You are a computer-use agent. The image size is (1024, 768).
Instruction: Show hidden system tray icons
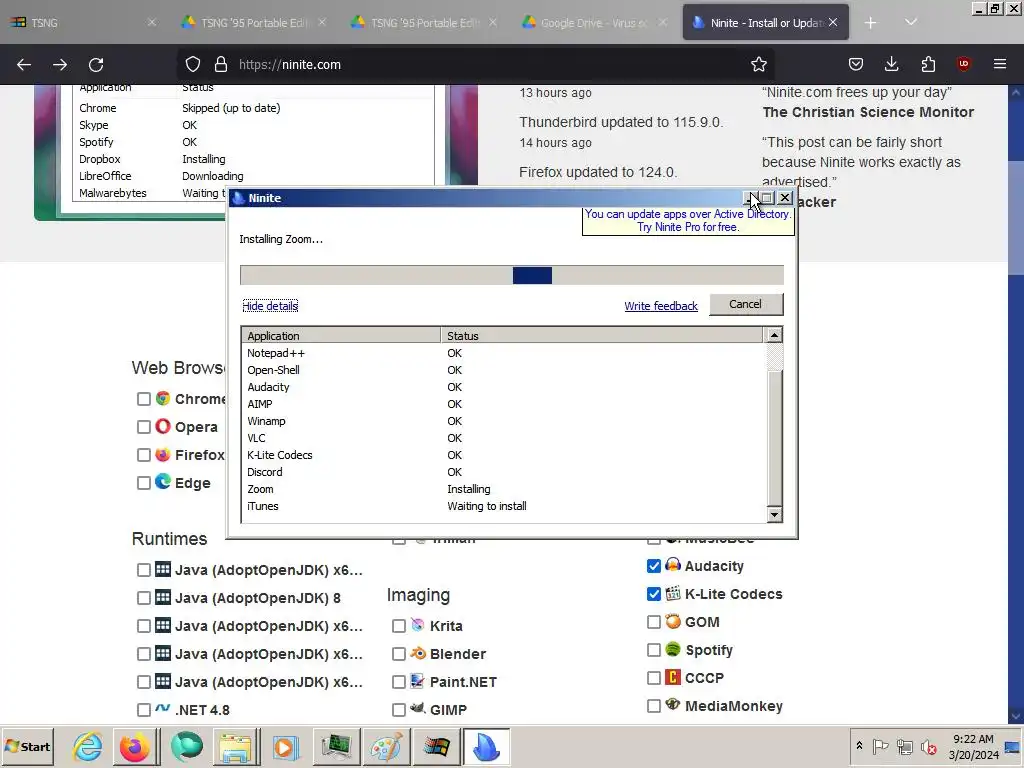[859, 746]
